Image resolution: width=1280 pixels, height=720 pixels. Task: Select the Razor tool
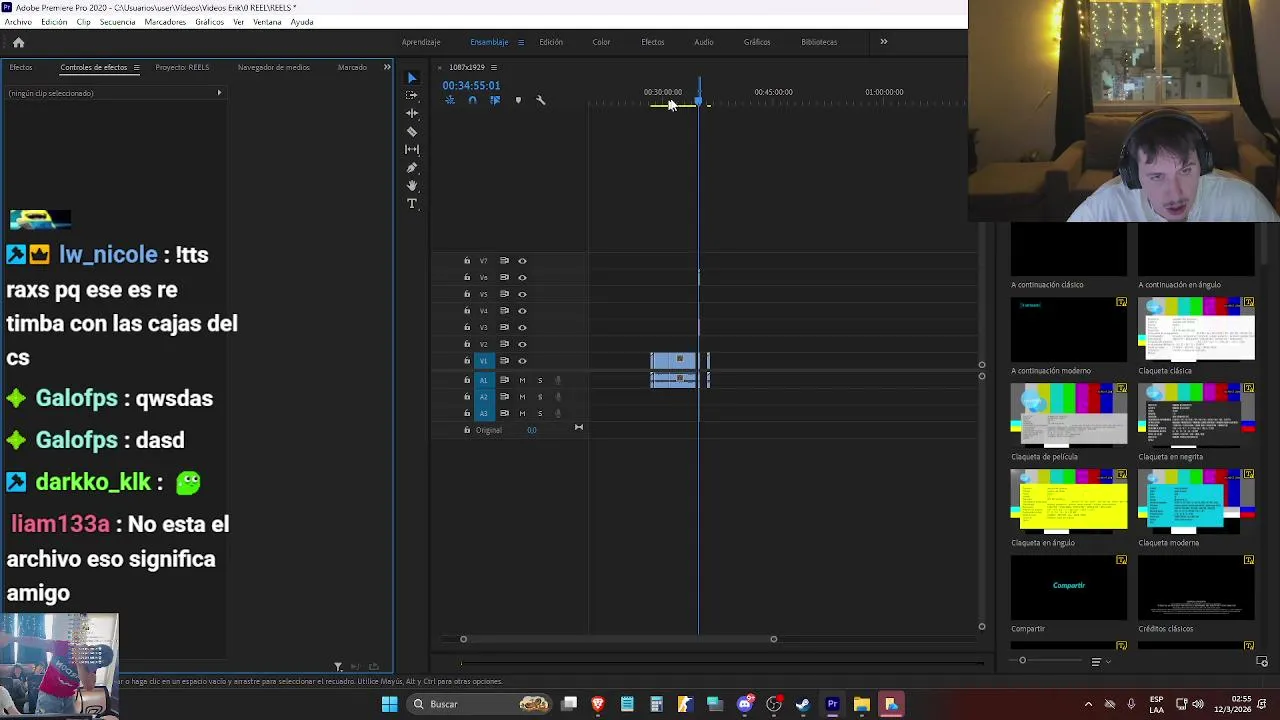[x=411, y=131]
